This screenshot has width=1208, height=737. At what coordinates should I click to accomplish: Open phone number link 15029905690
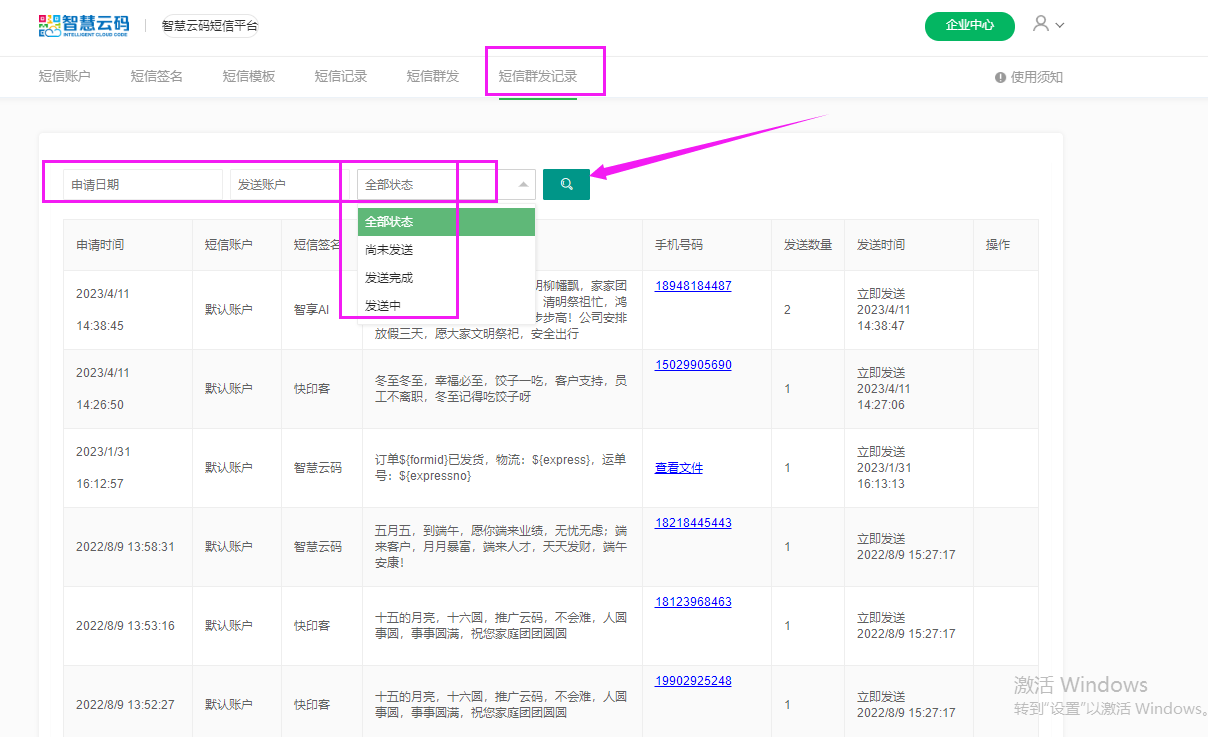click(693, 365)
